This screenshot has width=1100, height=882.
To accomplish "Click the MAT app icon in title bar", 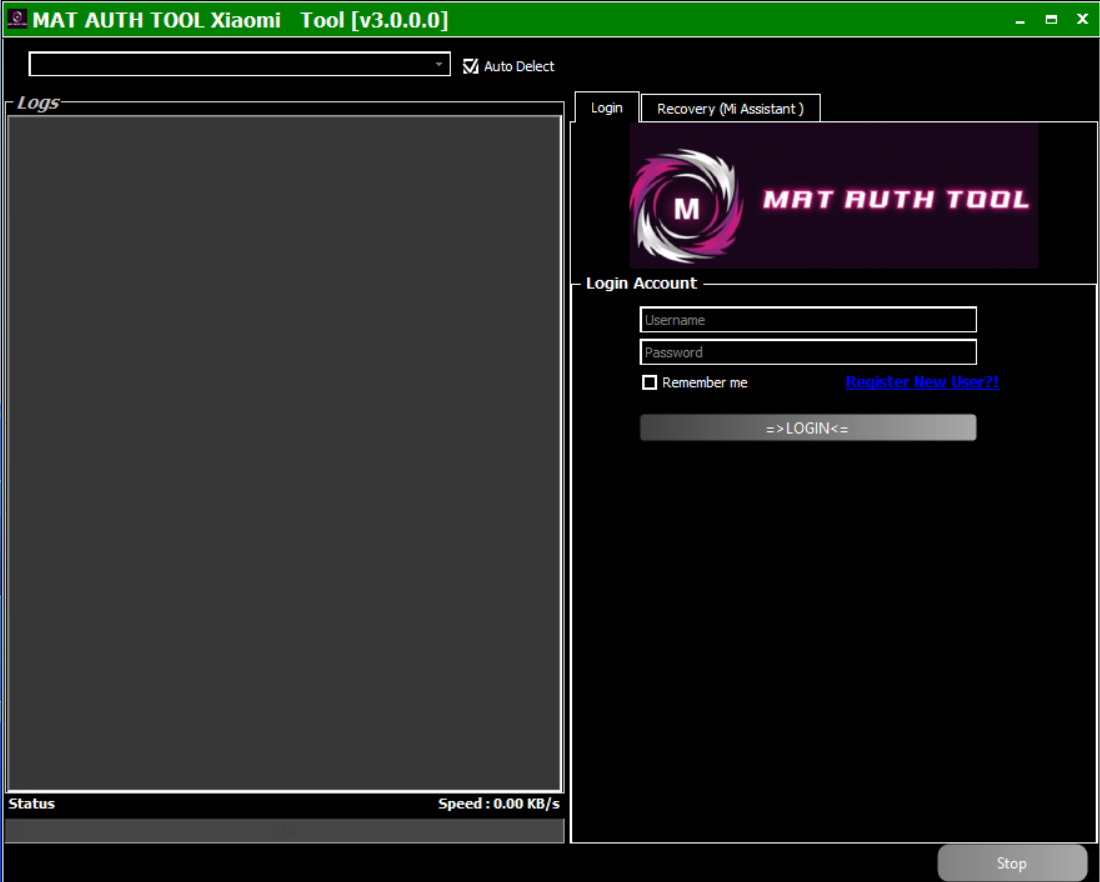I will (x=17, y=20).
